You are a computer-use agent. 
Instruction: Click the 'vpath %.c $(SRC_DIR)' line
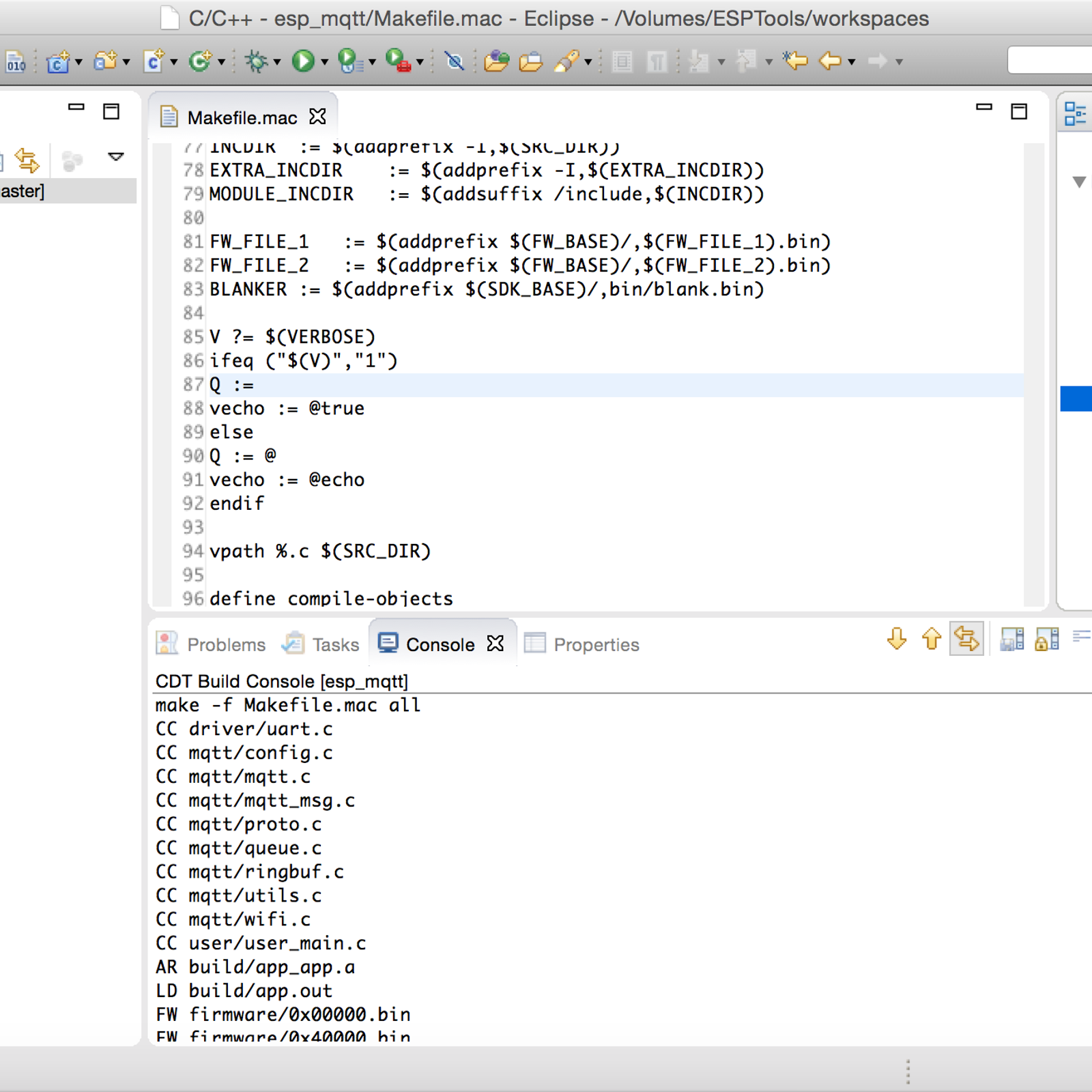point(320,551)
